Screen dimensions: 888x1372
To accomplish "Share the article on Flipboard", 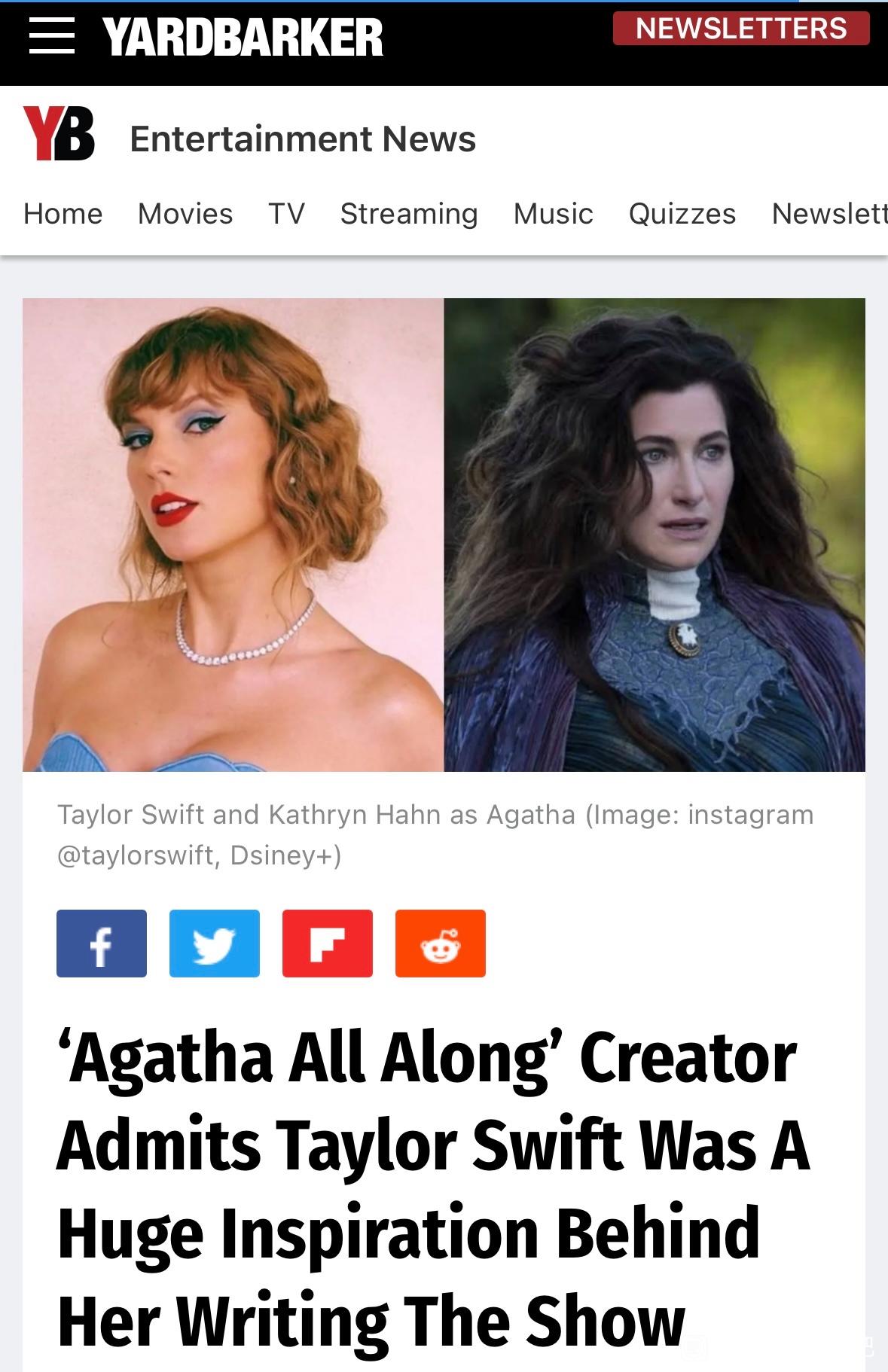I will pyautogui.click(x=328, y=944).
